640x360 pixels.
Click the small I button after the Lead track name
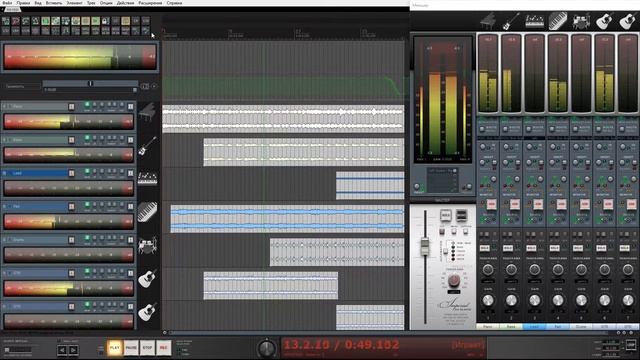71,173
